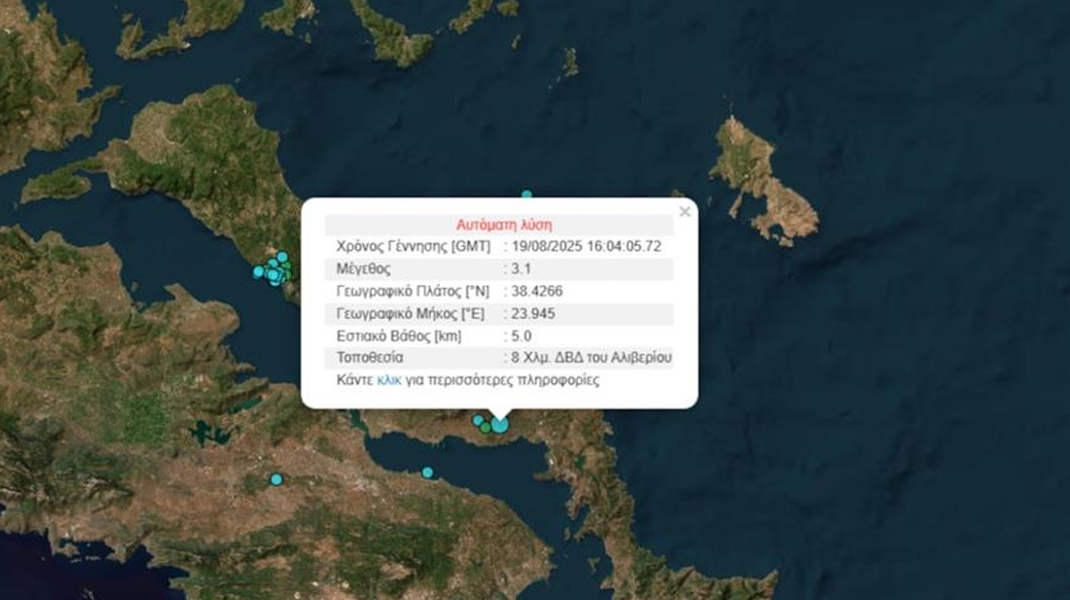Select the leftmost cyan marker in the western cluster

point(259,271)
